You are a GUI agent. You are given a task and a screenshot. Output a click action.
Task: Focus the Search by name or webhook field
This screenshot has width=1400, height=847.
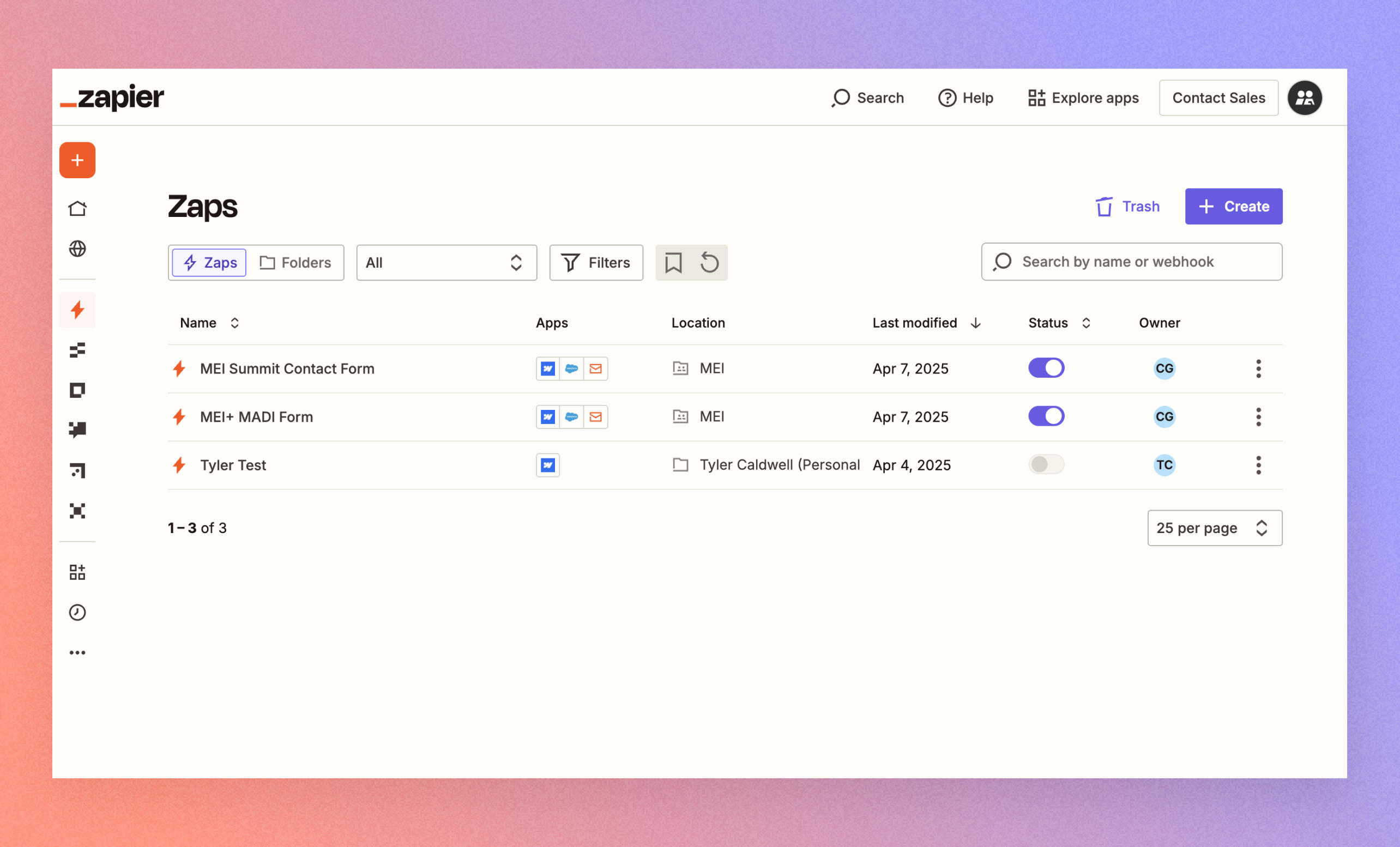point(1131,262)
